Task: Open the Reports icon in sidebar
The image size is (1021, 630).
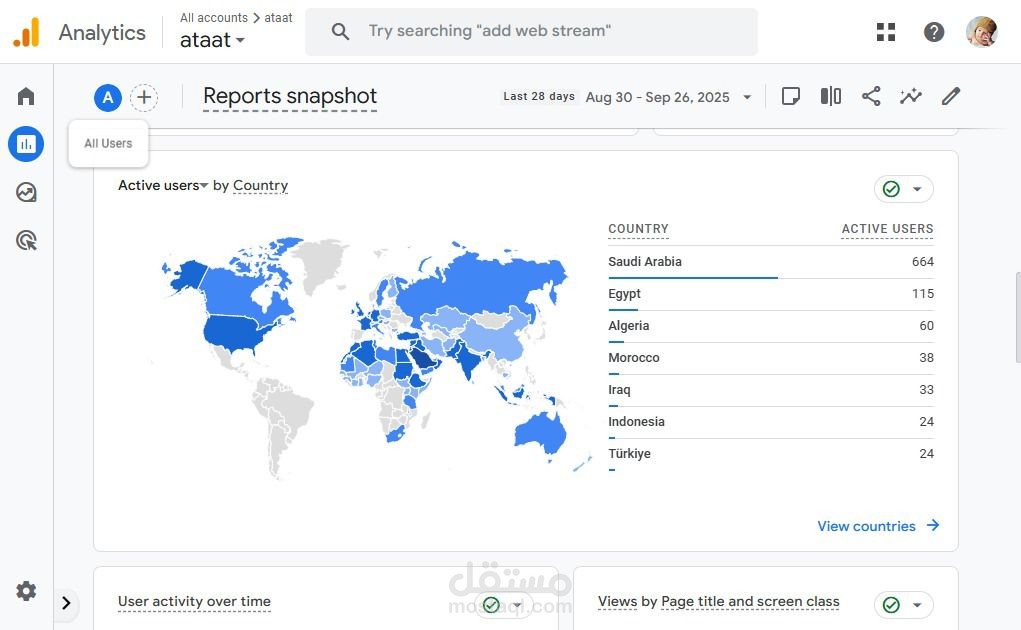Action: pyautogui.click(x=26, y=144)
